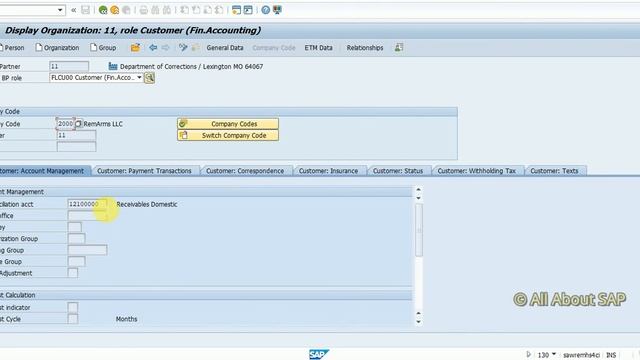Open General Data view
Image resolution: width=640 pixels, height=360 pixels.
225,48
